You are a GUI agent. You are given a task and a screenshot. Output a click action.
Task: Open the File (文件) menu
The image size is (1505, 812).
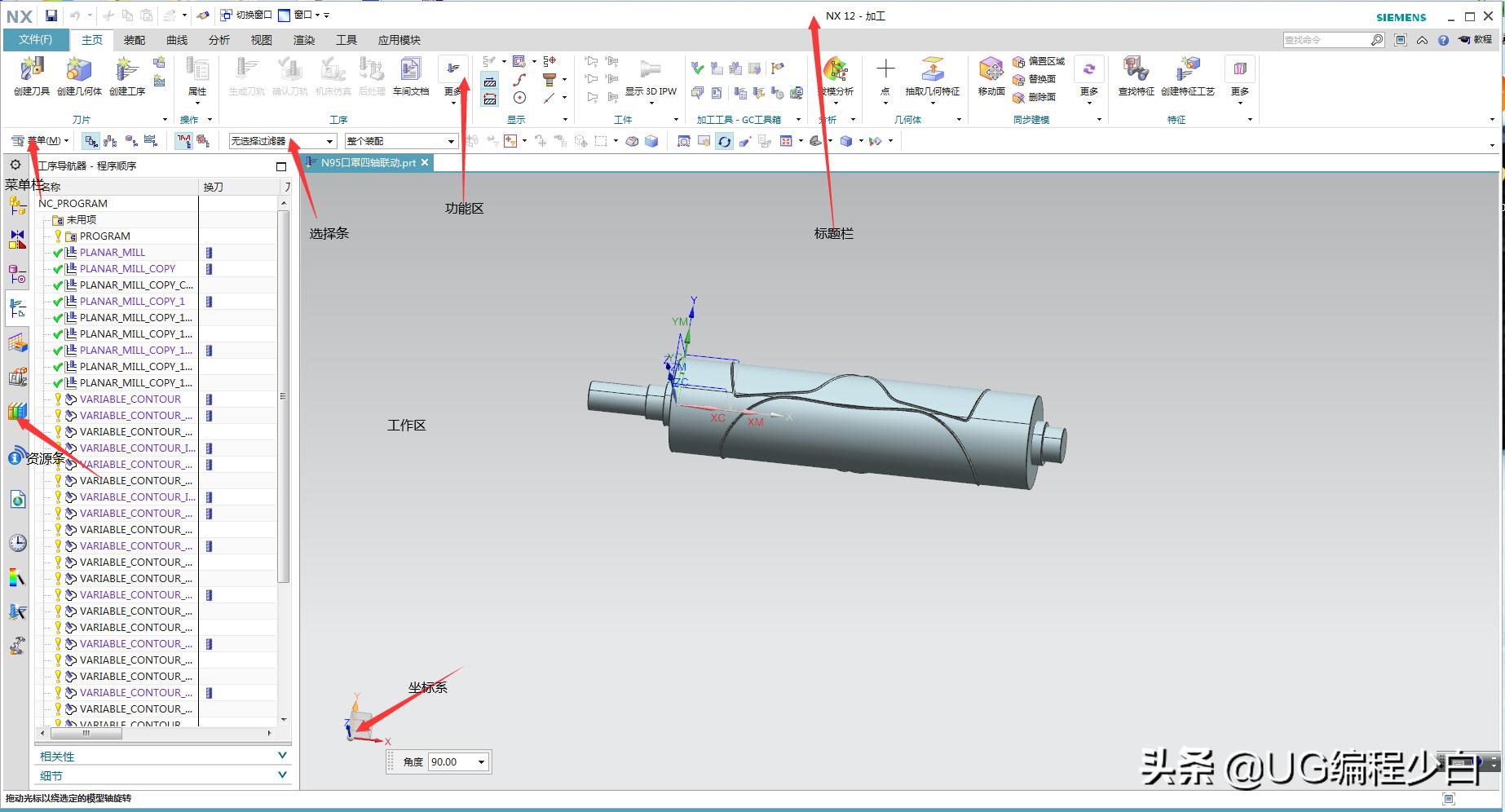tap(35, 39)
